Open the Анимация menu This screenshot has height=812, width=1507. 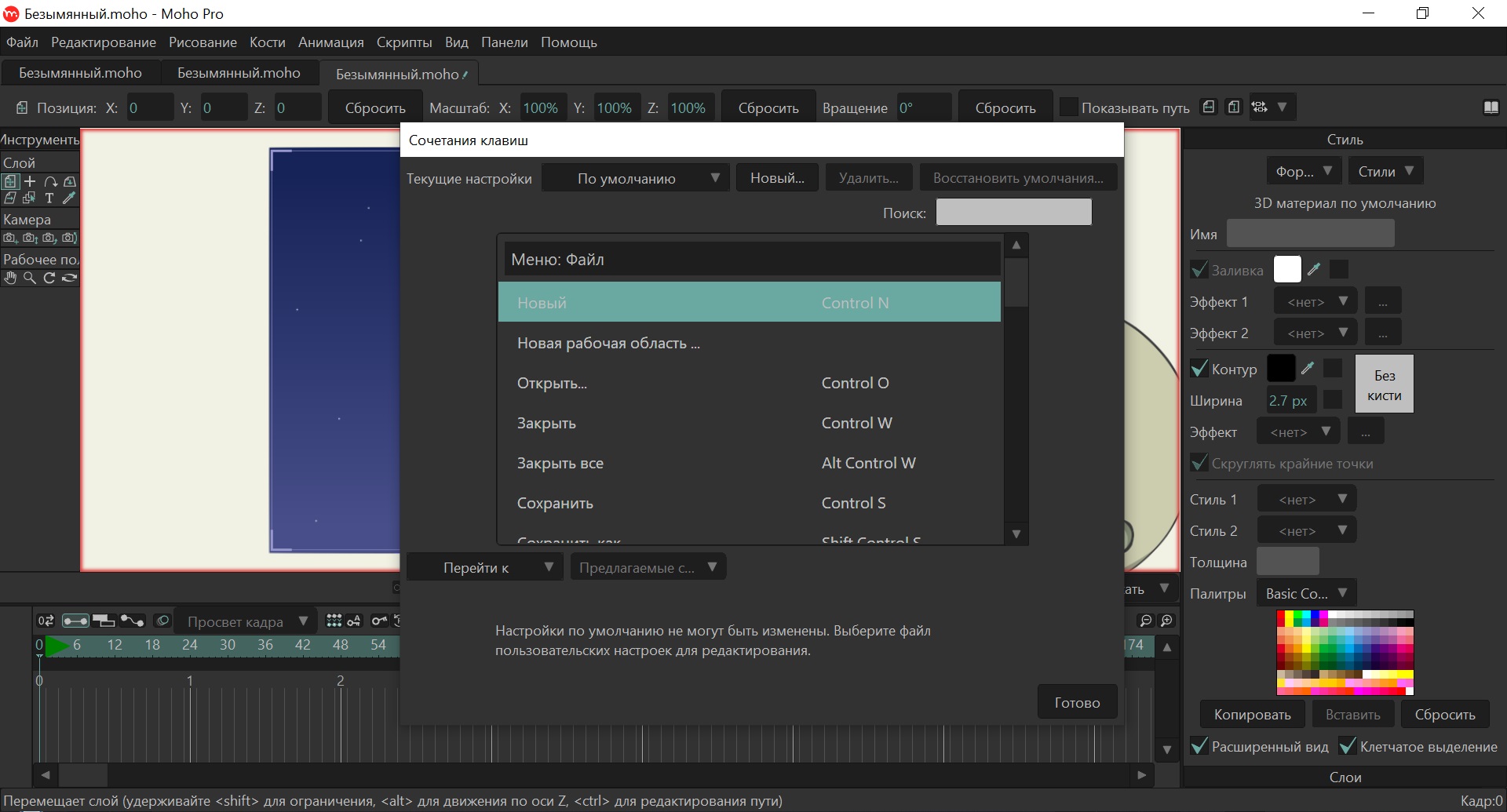tap(331, 42)
